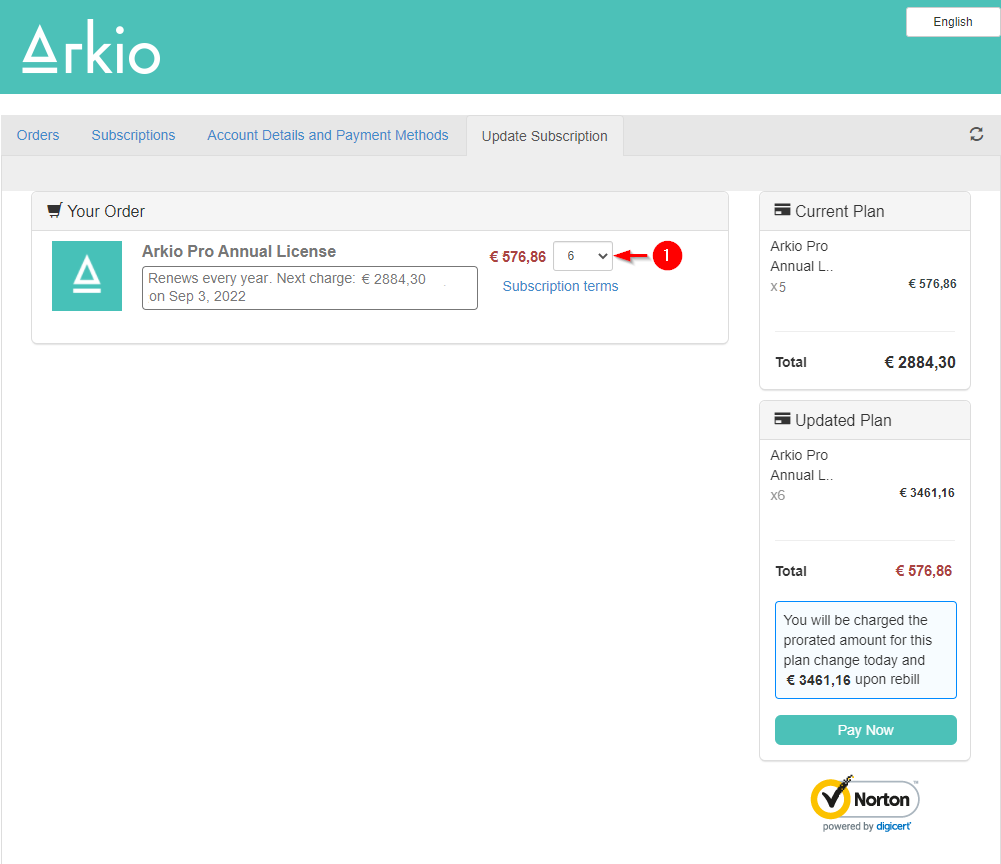This screenshot has height=864, width=1001.
Task: Click the Updated Plan total € 576,86
Action: click(924, 571)
